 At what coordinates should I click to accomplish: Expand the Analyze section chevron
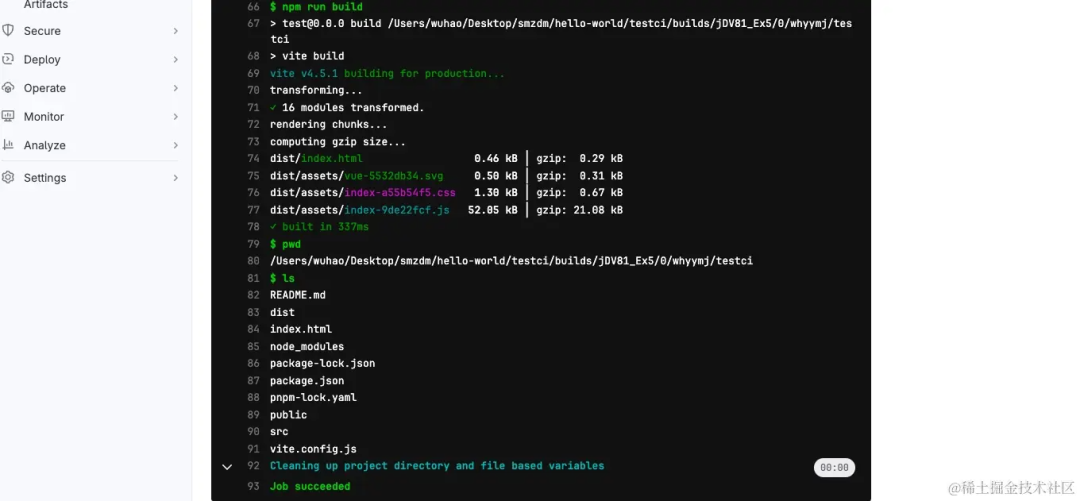point(176,145)
